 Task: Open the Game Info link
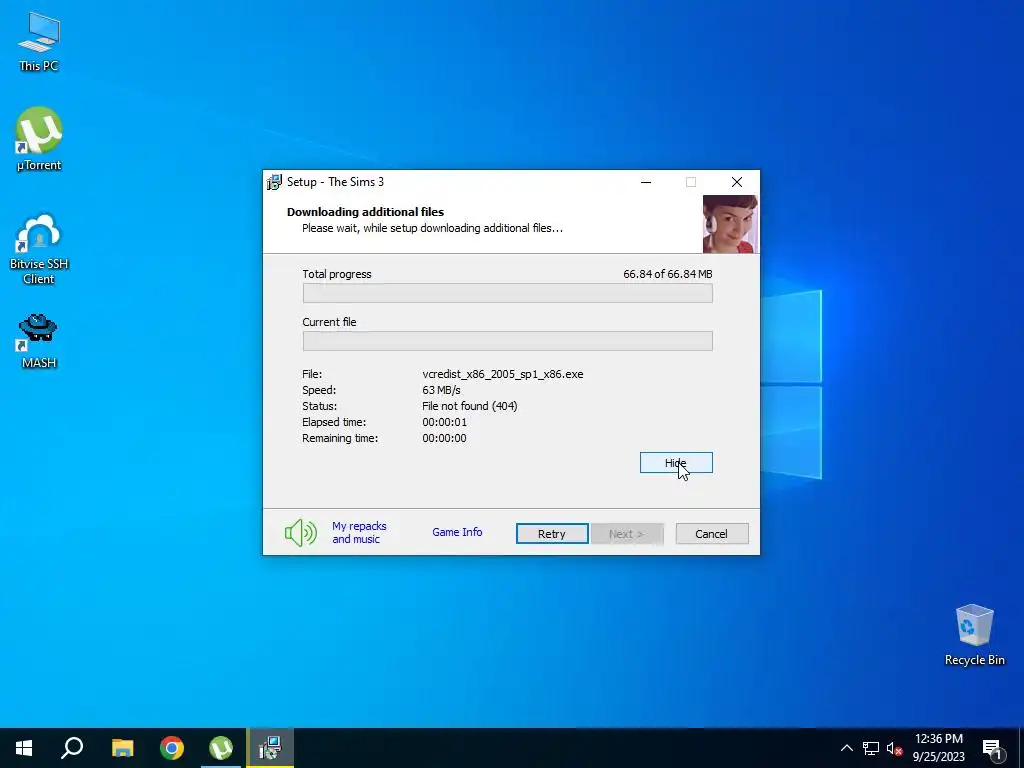457,532
